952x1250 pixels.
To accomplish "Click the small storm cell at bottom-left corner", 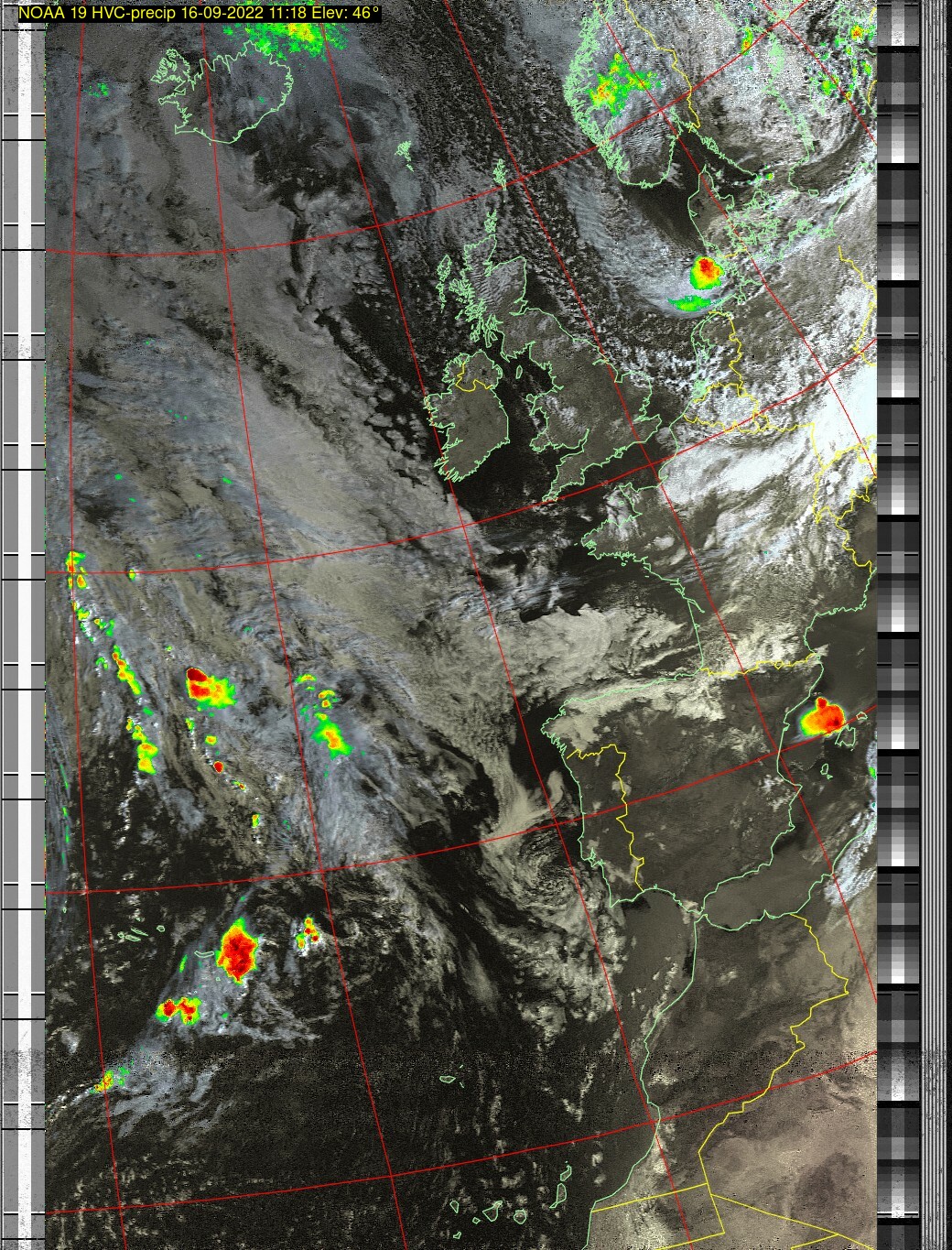I will 107,1081.
